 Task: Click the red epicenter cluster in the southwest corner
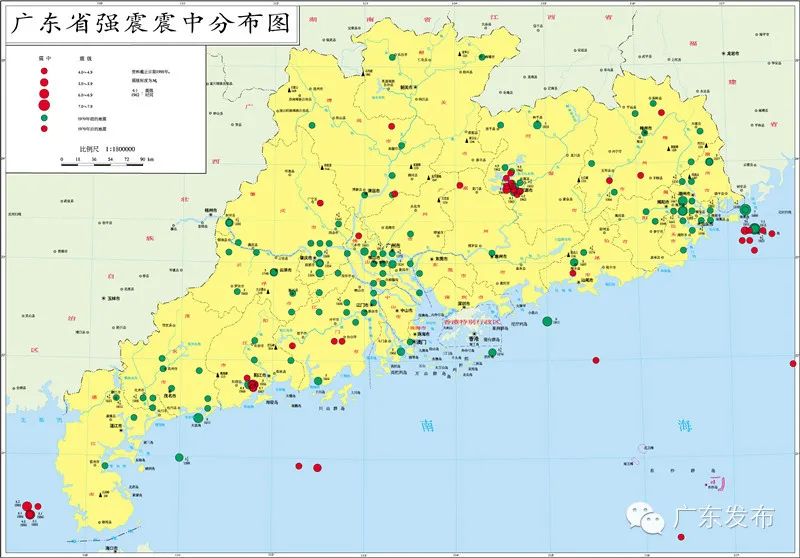[29, 511]
